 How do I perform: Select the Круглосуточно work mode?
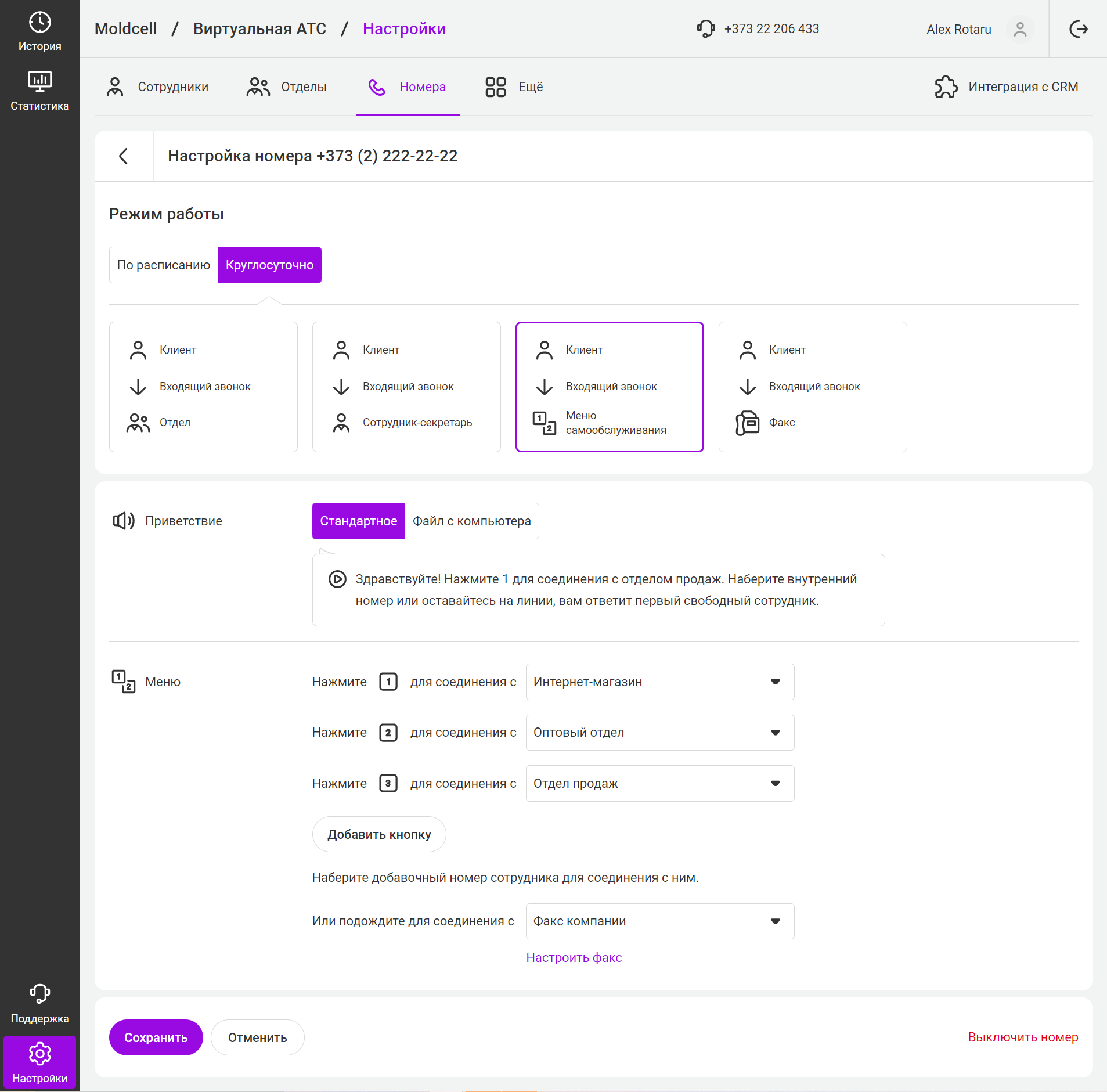269,265
